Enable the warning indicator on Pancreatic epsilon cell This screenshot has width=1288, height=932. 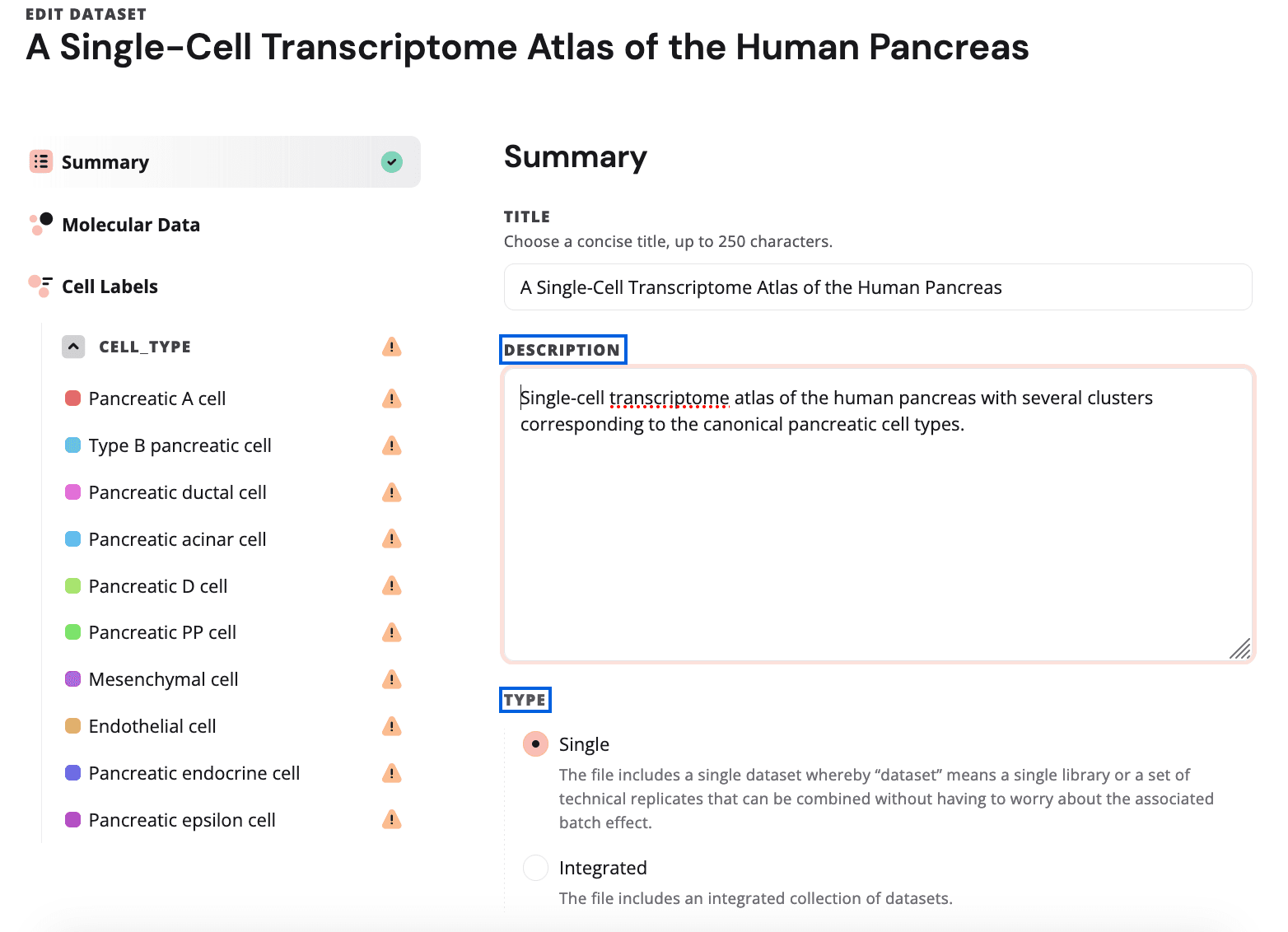[392, 820]
